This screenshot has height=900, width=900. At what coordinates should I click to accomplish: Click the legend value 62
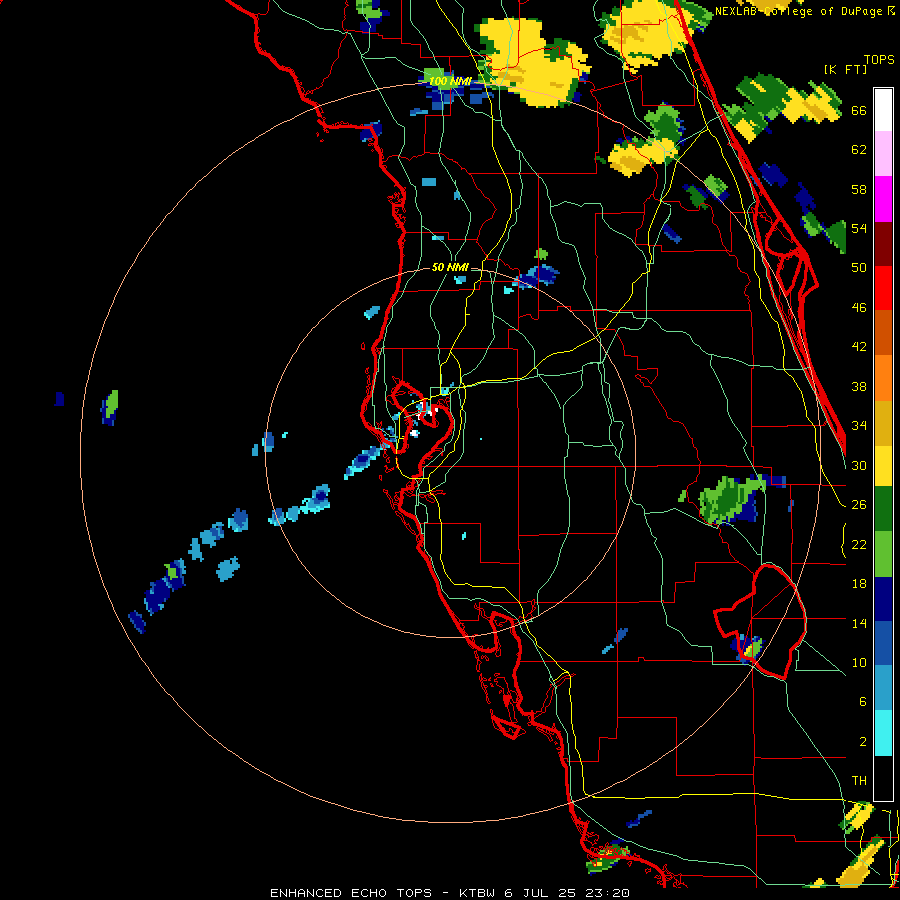[x=859, y=150]
